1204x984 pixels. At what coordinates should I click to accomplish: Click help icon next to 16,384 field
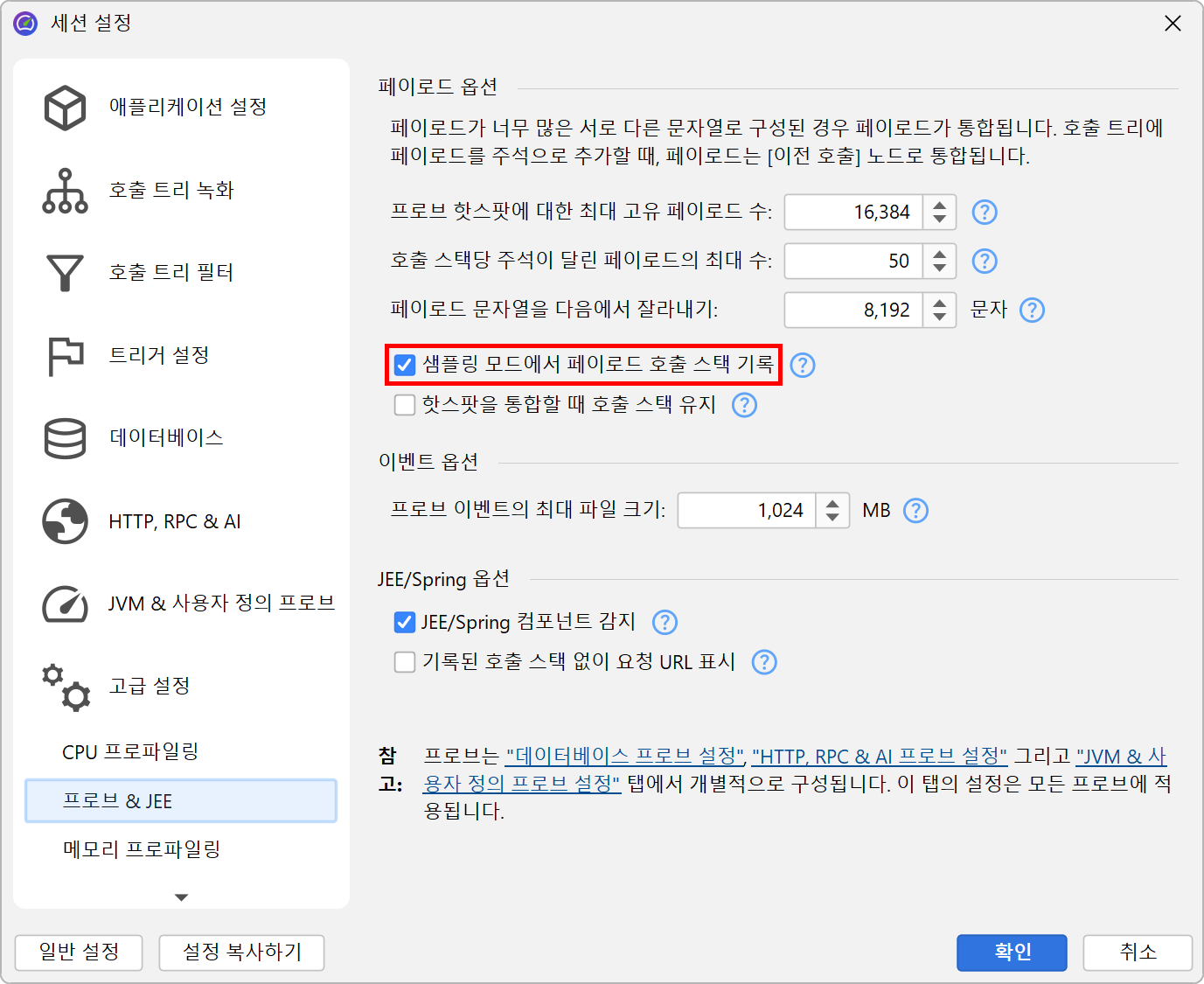coord(985,213)
